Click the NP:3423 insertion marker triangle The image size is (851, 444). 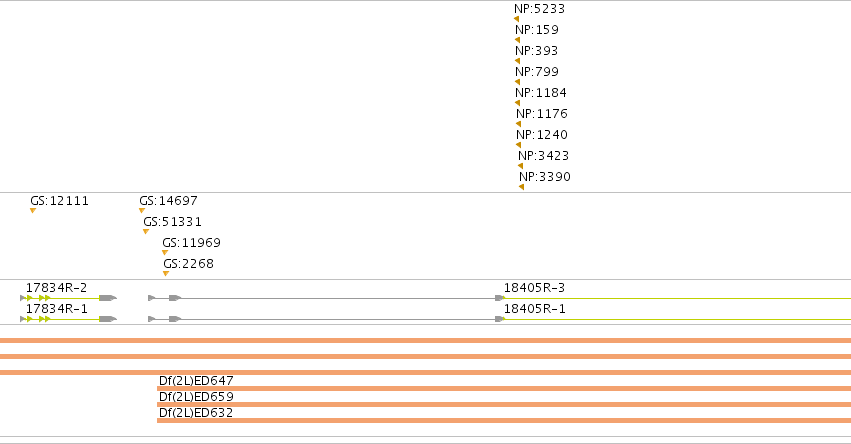[x=521, y=166]
